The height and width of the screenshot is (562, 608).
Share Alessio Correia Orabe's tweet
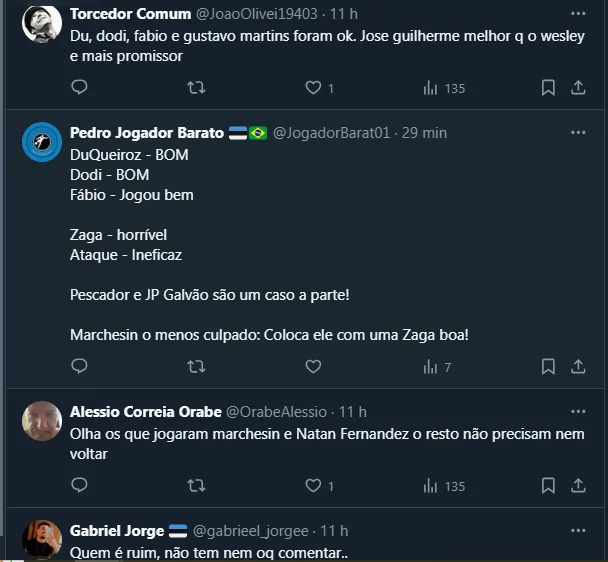[x=578, y=486]
